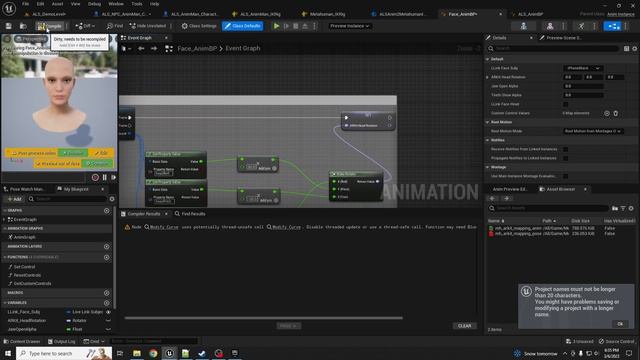Click the Browse to asset icon
This screenshot has height=360, width=640.
(x=23, y=26)
